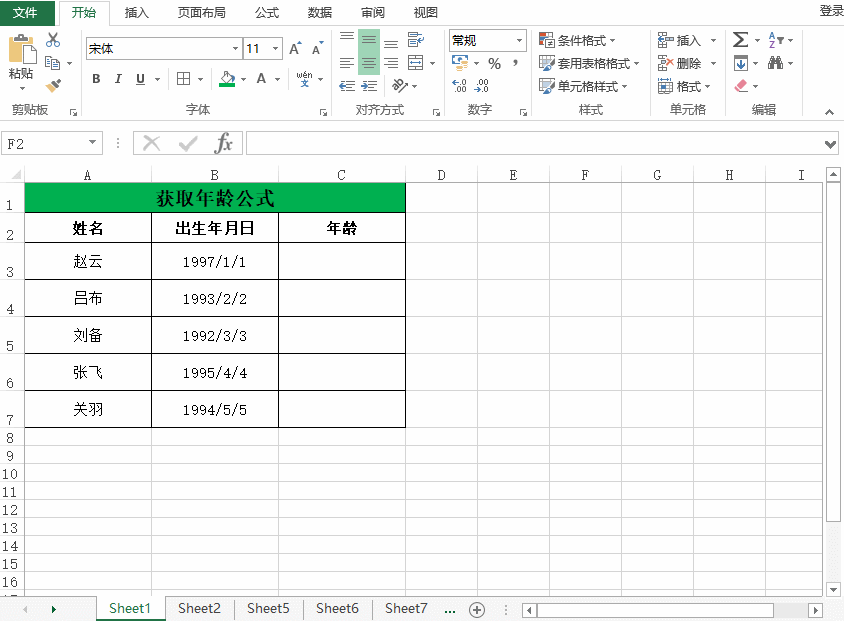This screenshot has width=844, height=621.
Task: Switch to the 插入 ribbon tab
Action: [x=135, y=12]
